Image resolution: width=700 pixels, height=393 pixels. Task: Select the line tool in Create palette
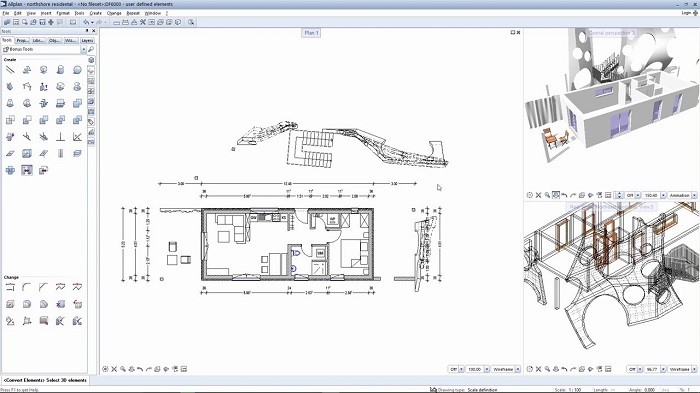(x=10, y=70)
